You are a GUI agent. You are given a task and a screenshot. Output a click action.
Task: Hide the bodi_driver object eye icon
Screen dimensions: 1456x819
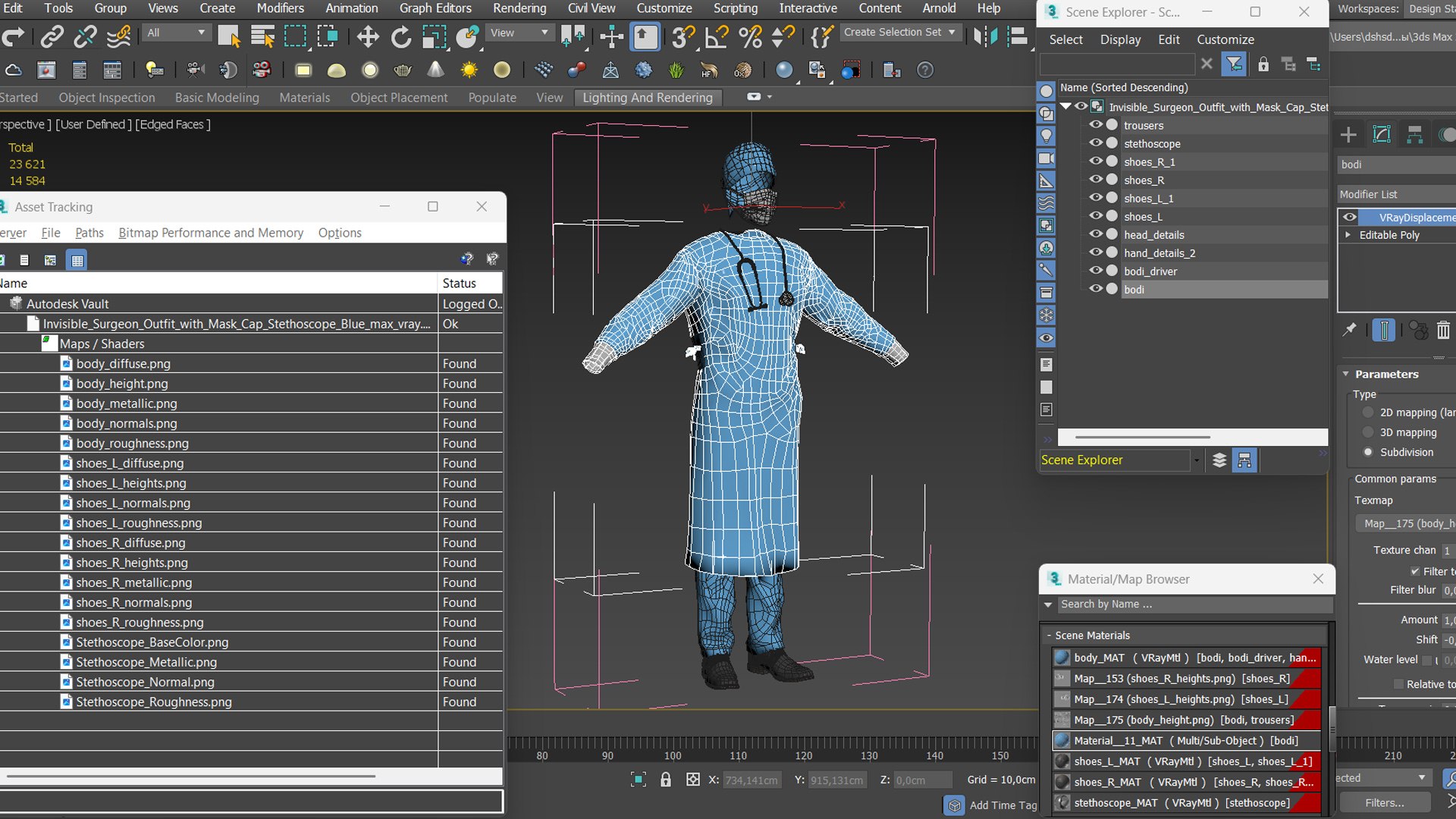click(1096, 271)
